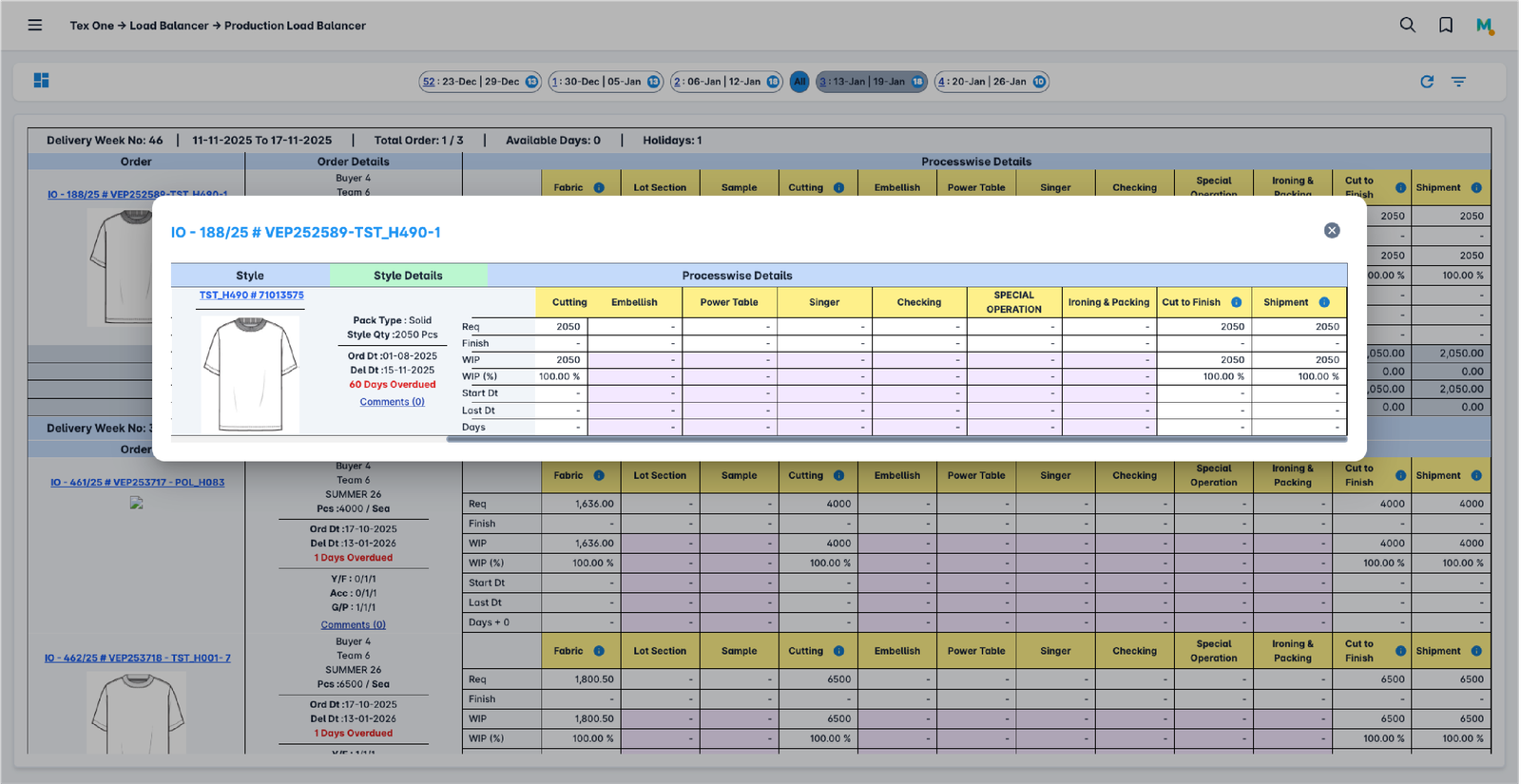
Task: Select week 1 tab 30-Dec to 05-Jan
Action: click(605, 82)
